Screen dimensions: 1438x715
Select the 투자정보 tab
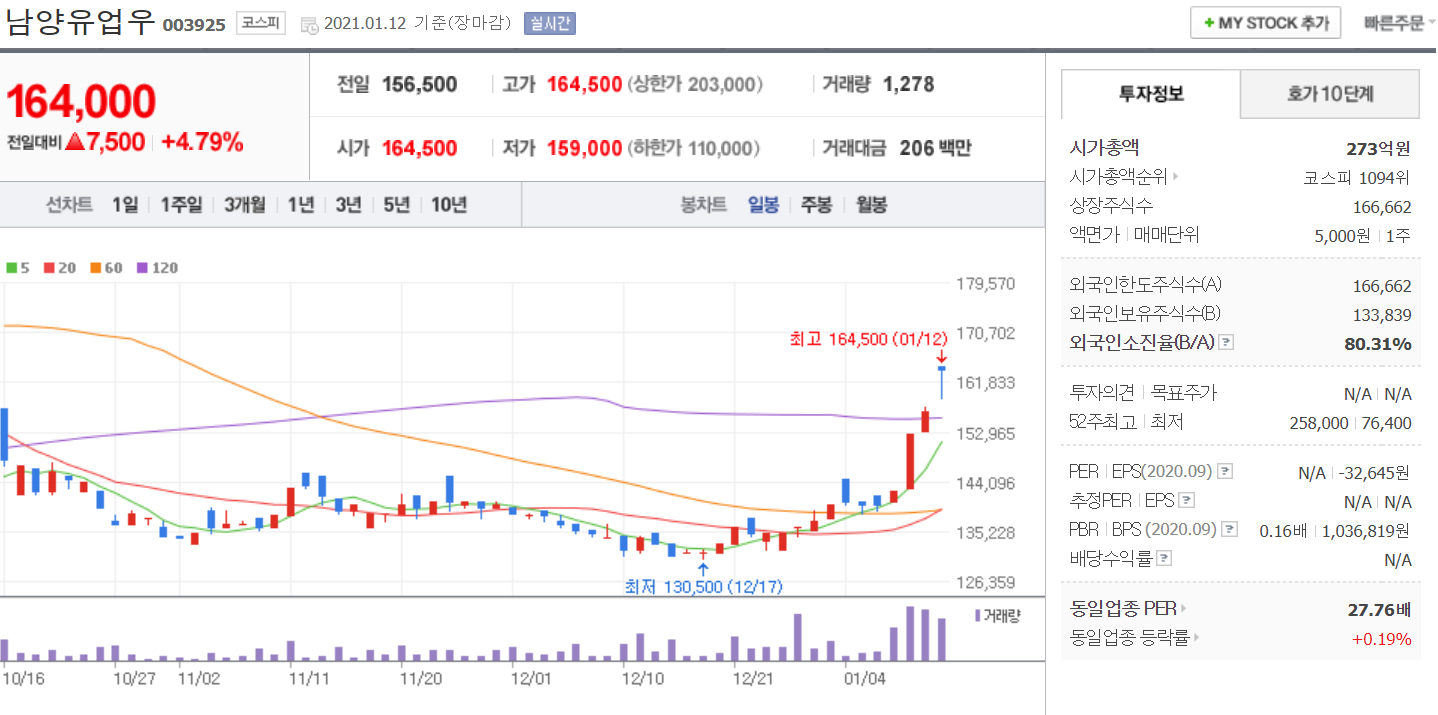1151,95
